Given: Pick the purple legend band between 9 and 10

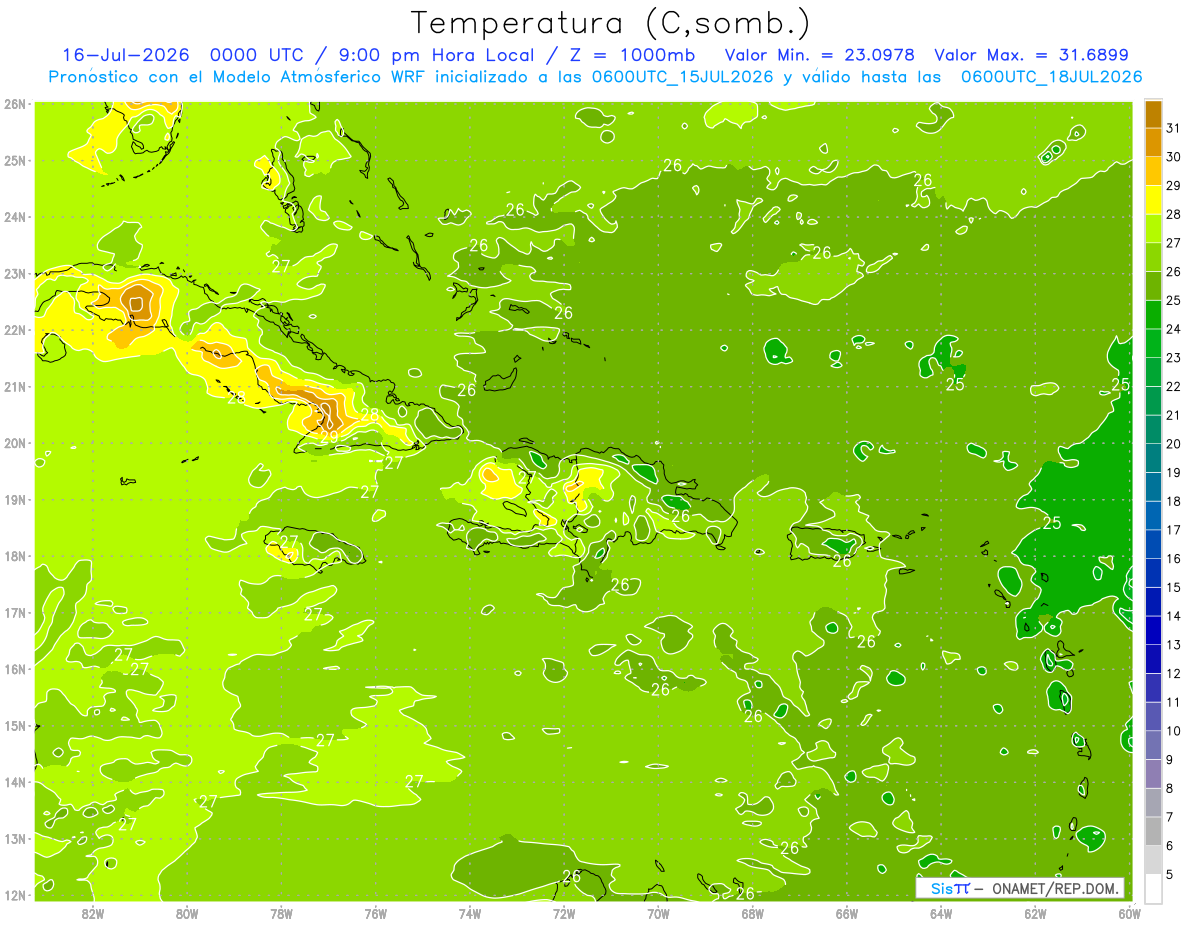Looking at the screenshot, I should pyautogui.click(x=1153, y=745).
